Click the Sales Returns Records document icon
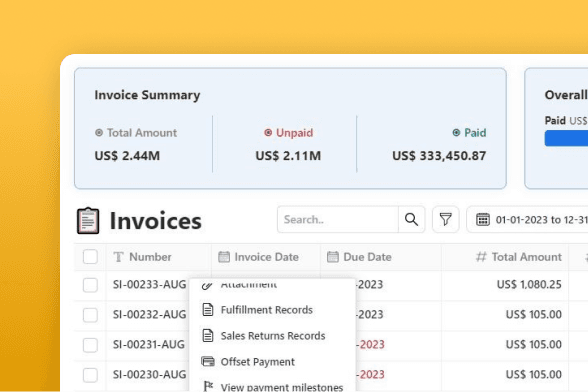The height and width of the screenshot is (392, 588). tap(208, 336)
